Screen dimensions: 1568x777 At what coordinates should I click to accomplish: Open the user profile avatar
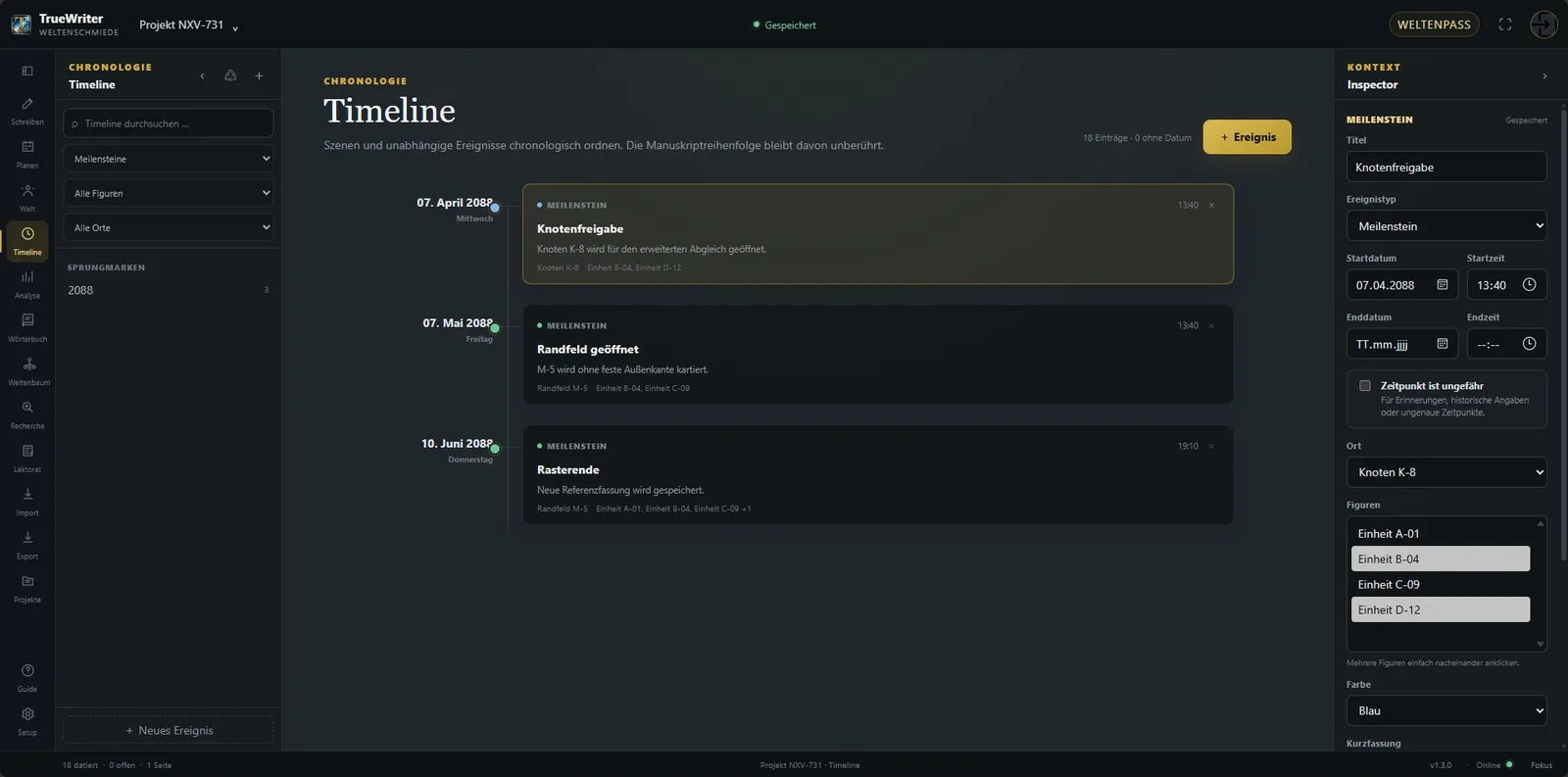pyautogui.click(x=1543, y=24)
